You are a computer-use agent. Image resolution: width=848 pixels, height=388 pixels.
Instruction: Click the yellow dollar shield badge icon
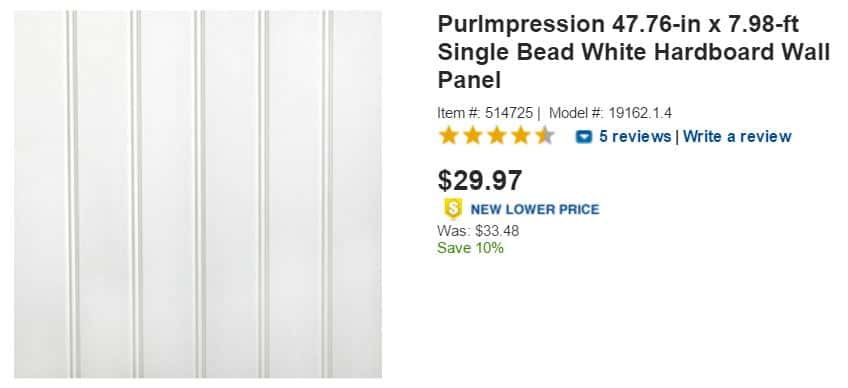point(453,209)
